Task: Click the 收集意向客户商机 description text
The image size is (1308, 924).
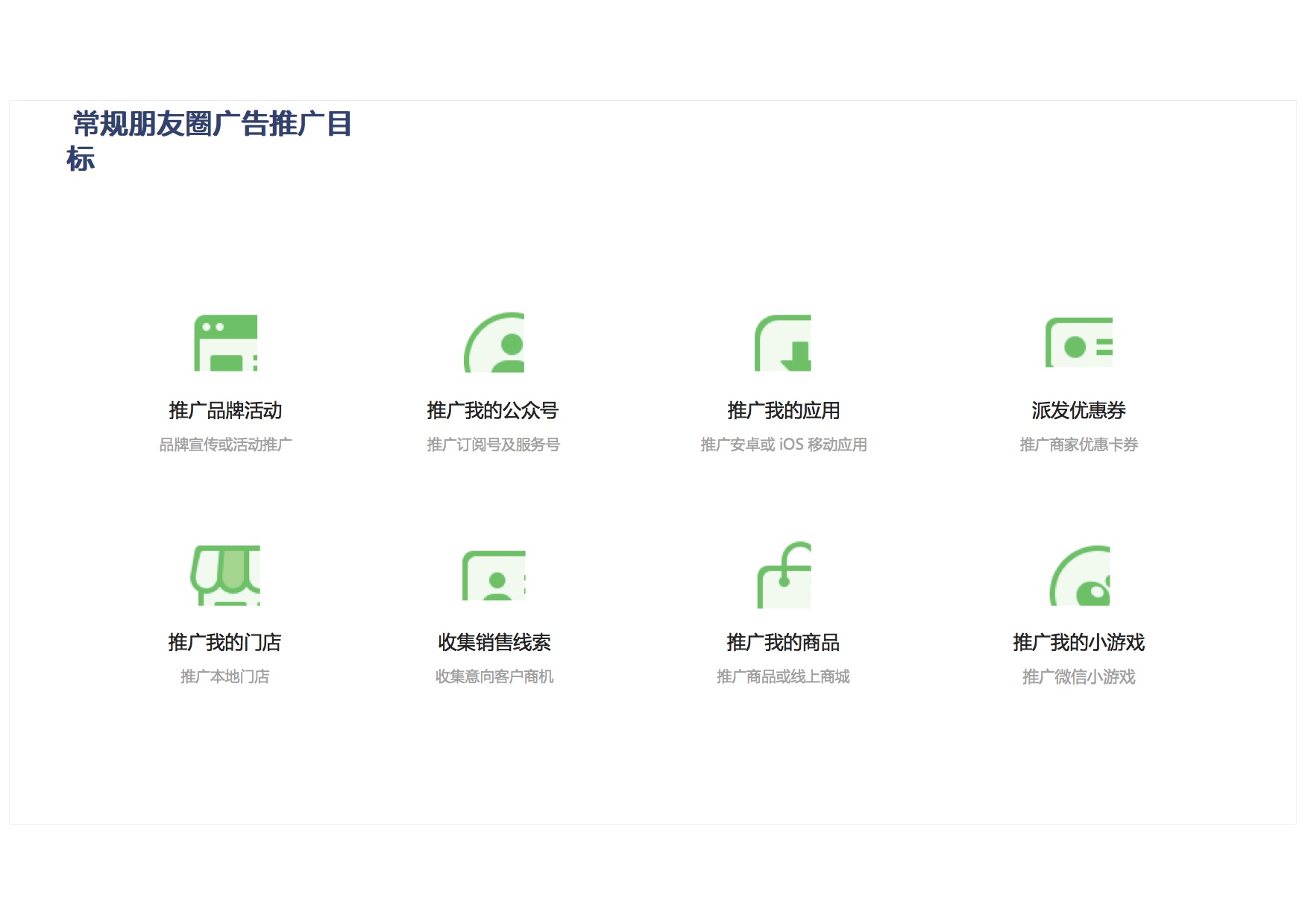Action: click(x=494, y=677)
